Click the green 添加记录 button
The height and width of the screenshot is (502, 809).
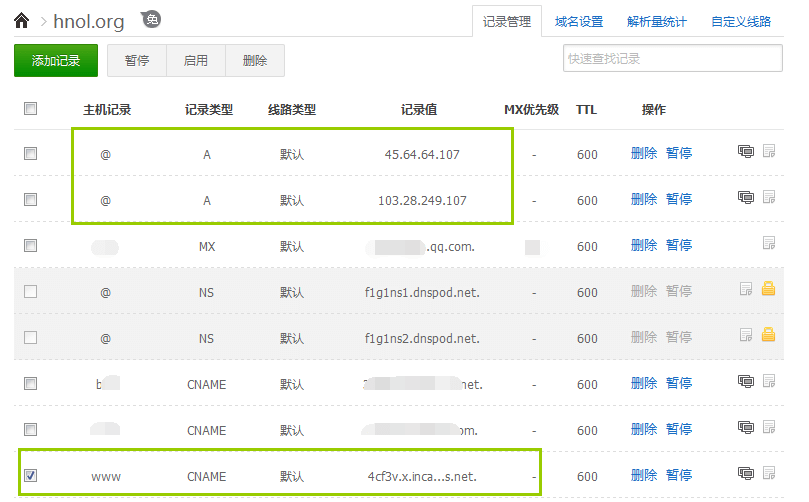[56, 60]
